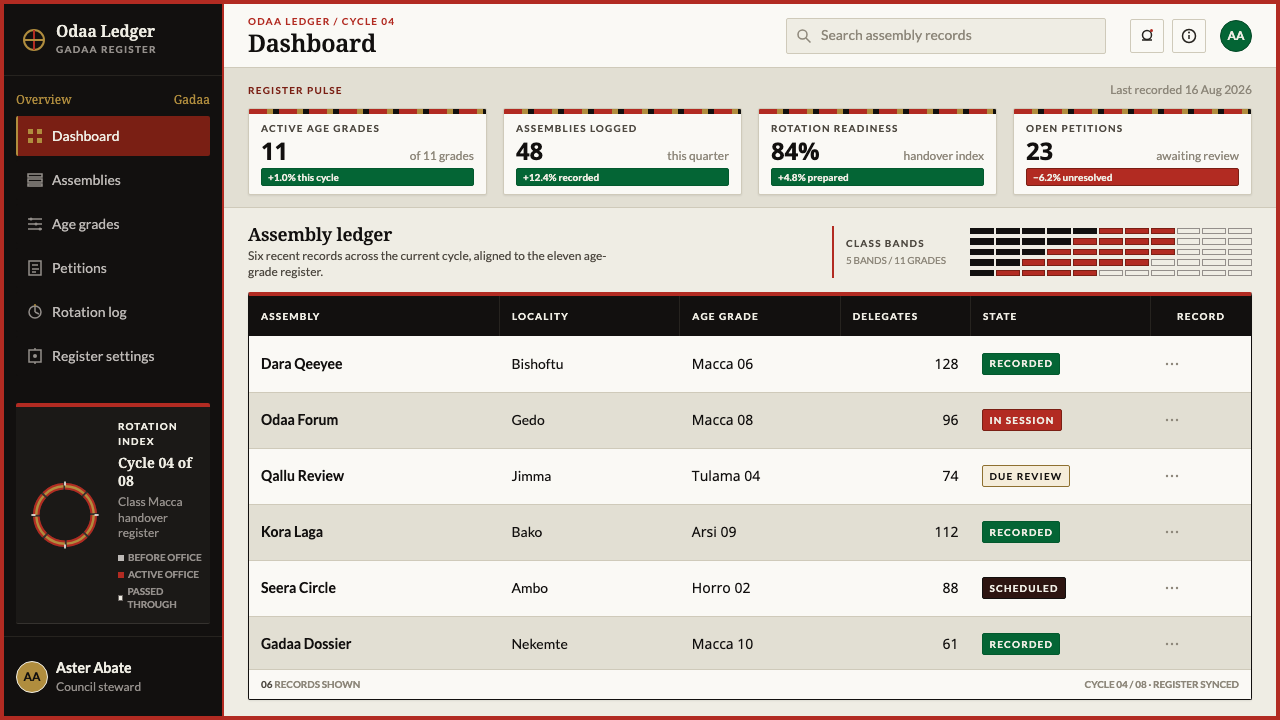Screen dimensions: 1280x720
Task: Go to Dashboard in the sidebar
Action: coord(113,136)
